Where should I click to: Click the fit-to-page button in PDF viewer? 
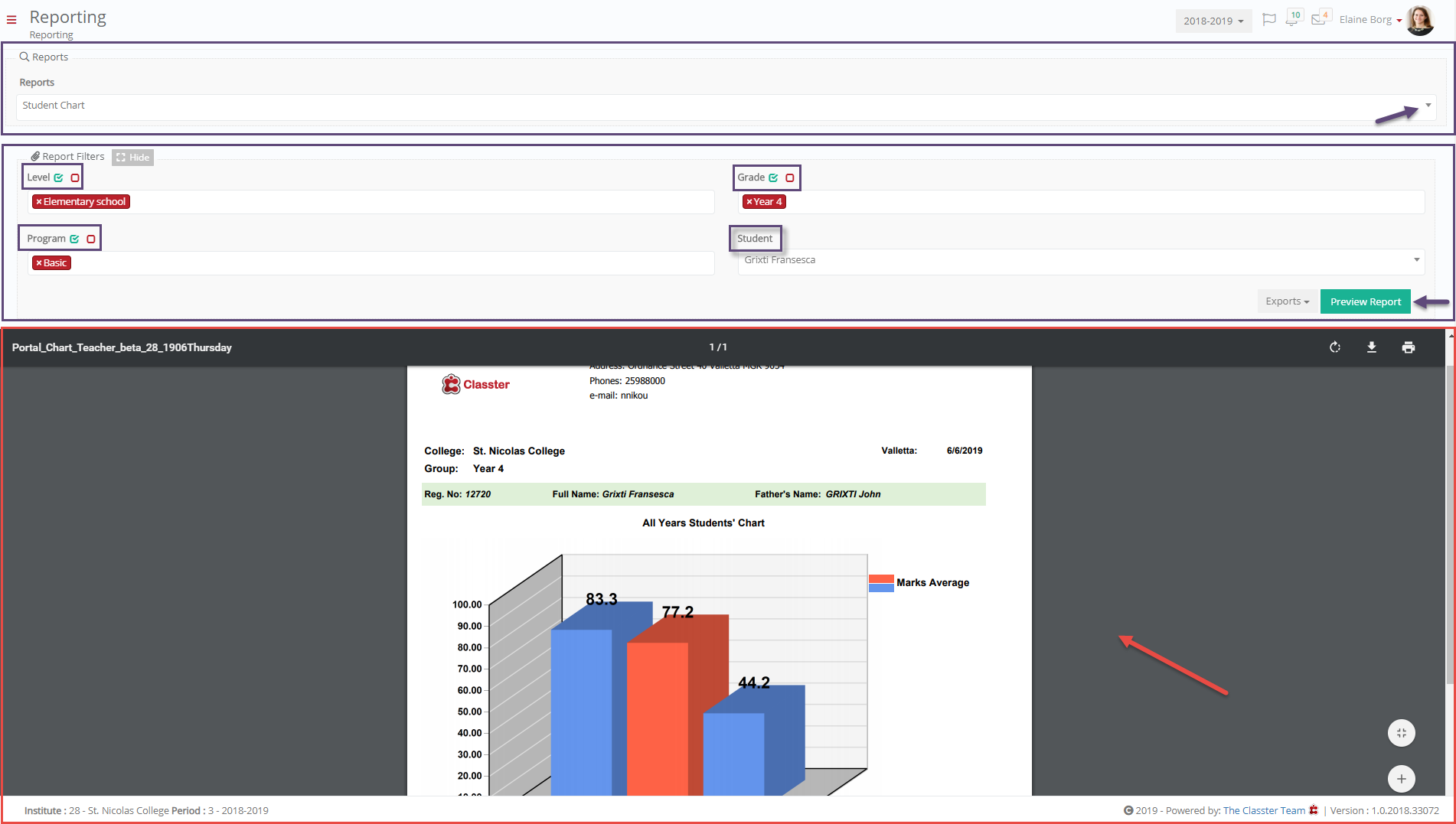[1401, 733]
